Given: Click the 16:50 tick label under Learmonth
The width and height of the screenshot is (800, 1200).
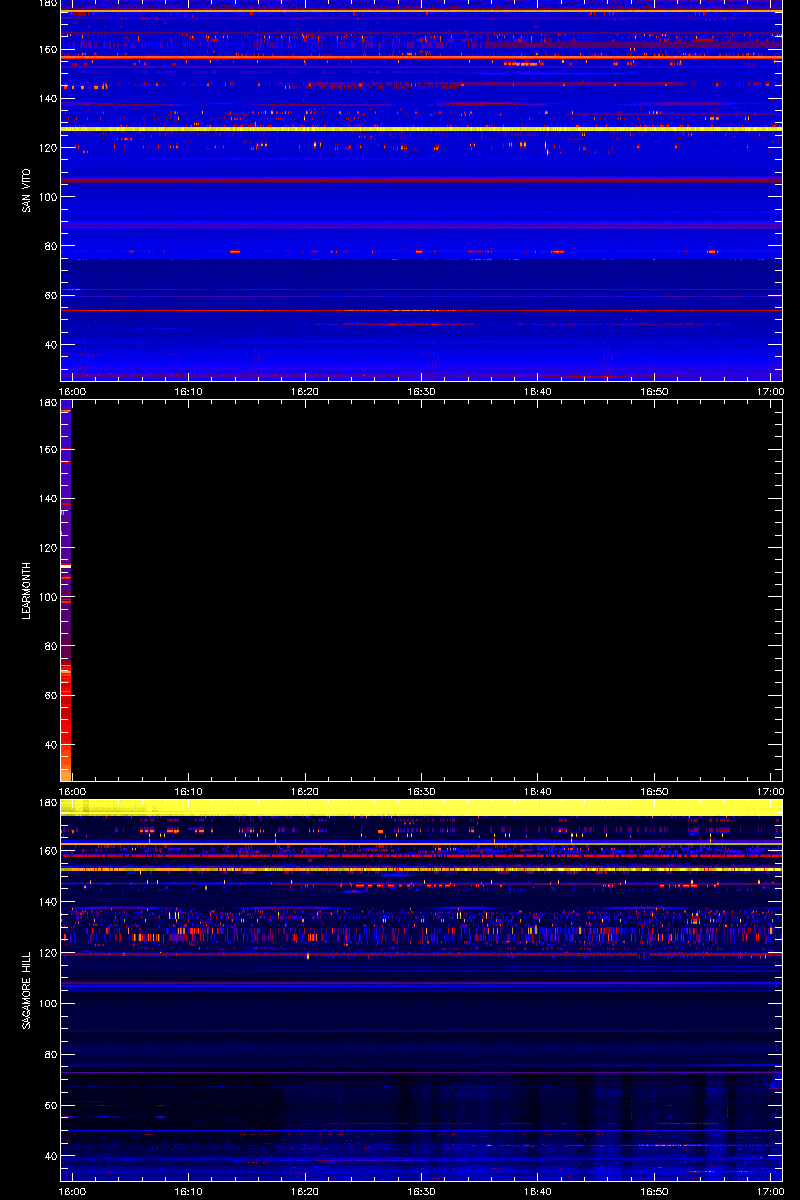Looking at the screenshot, I should (x=654, y=791).
